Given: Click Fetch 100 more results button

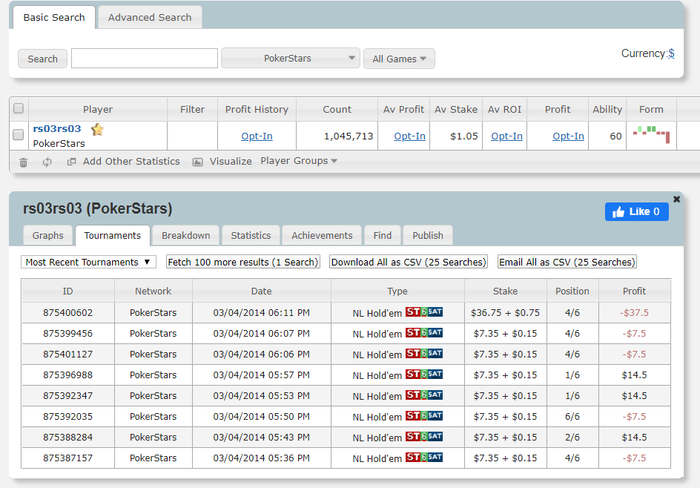Looking at the screenshot, I should [243, 262].
